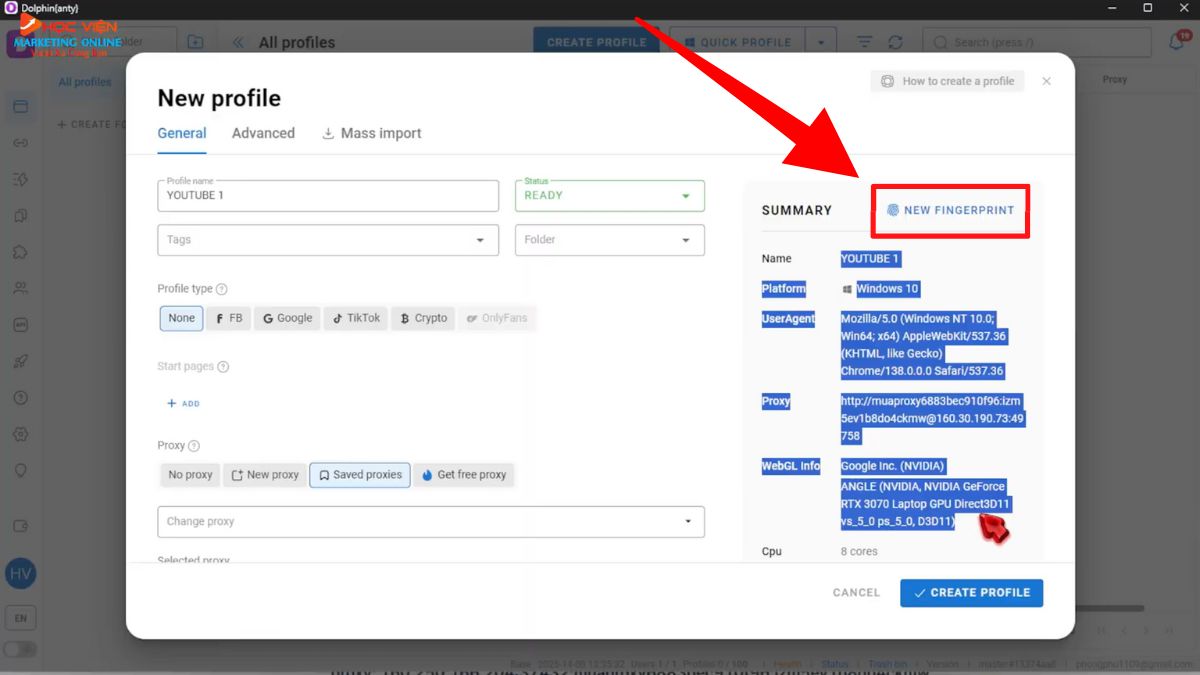Select the Crypto profile type

click(423, 318)
